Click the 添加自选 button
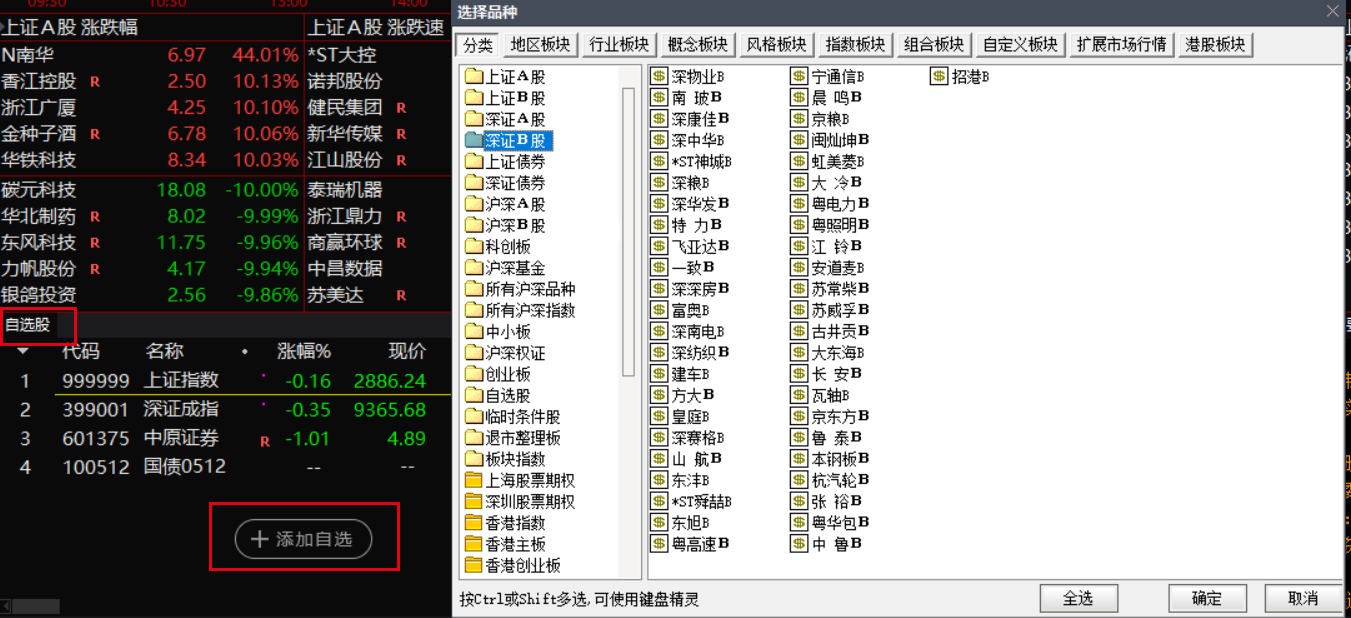This screenshot has width=1351, height=618. 304,539
